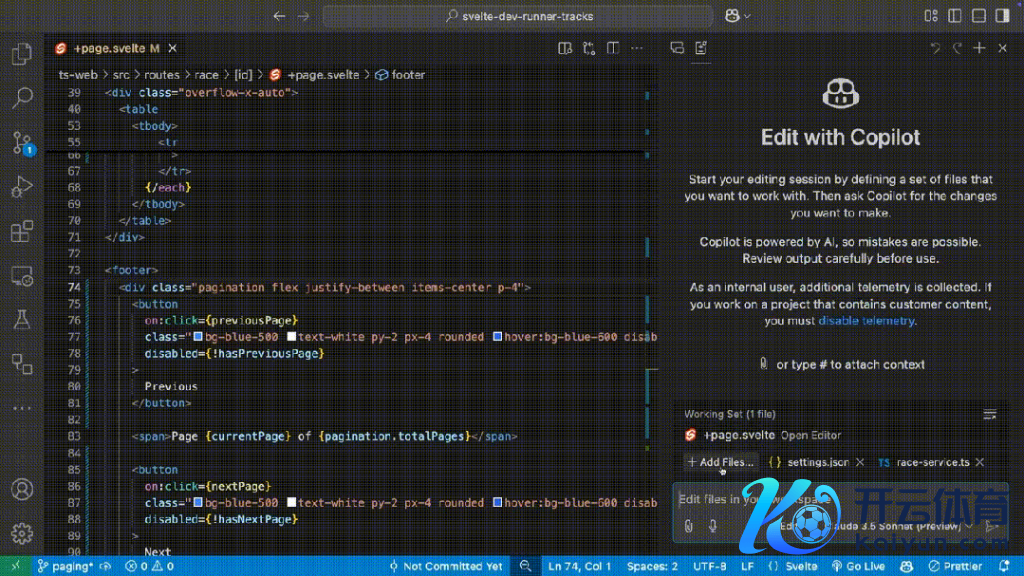Click the bg-blue-500 color swatch on line 77
Image resolution: width=1024 pixels, height=576 pixels.
198,337
